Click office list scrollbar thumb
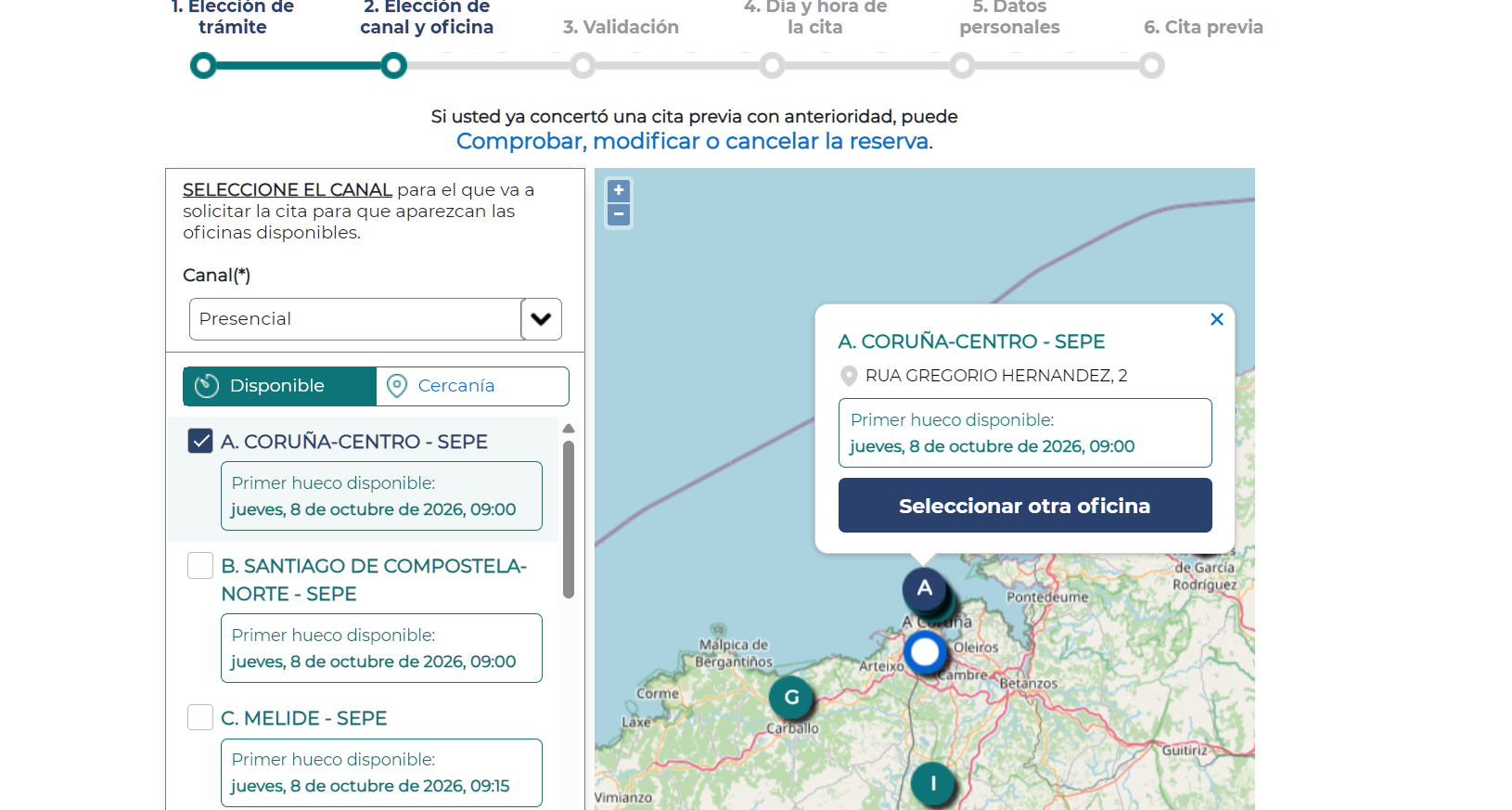Screen dimensions: 1512x810 pyautogui.click(x=569, y=520)
